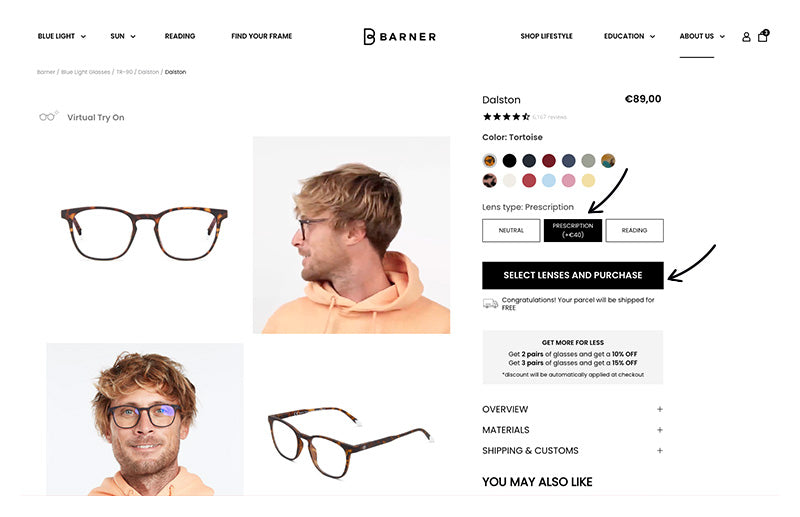Choose the black color swatch

(509, 161)
